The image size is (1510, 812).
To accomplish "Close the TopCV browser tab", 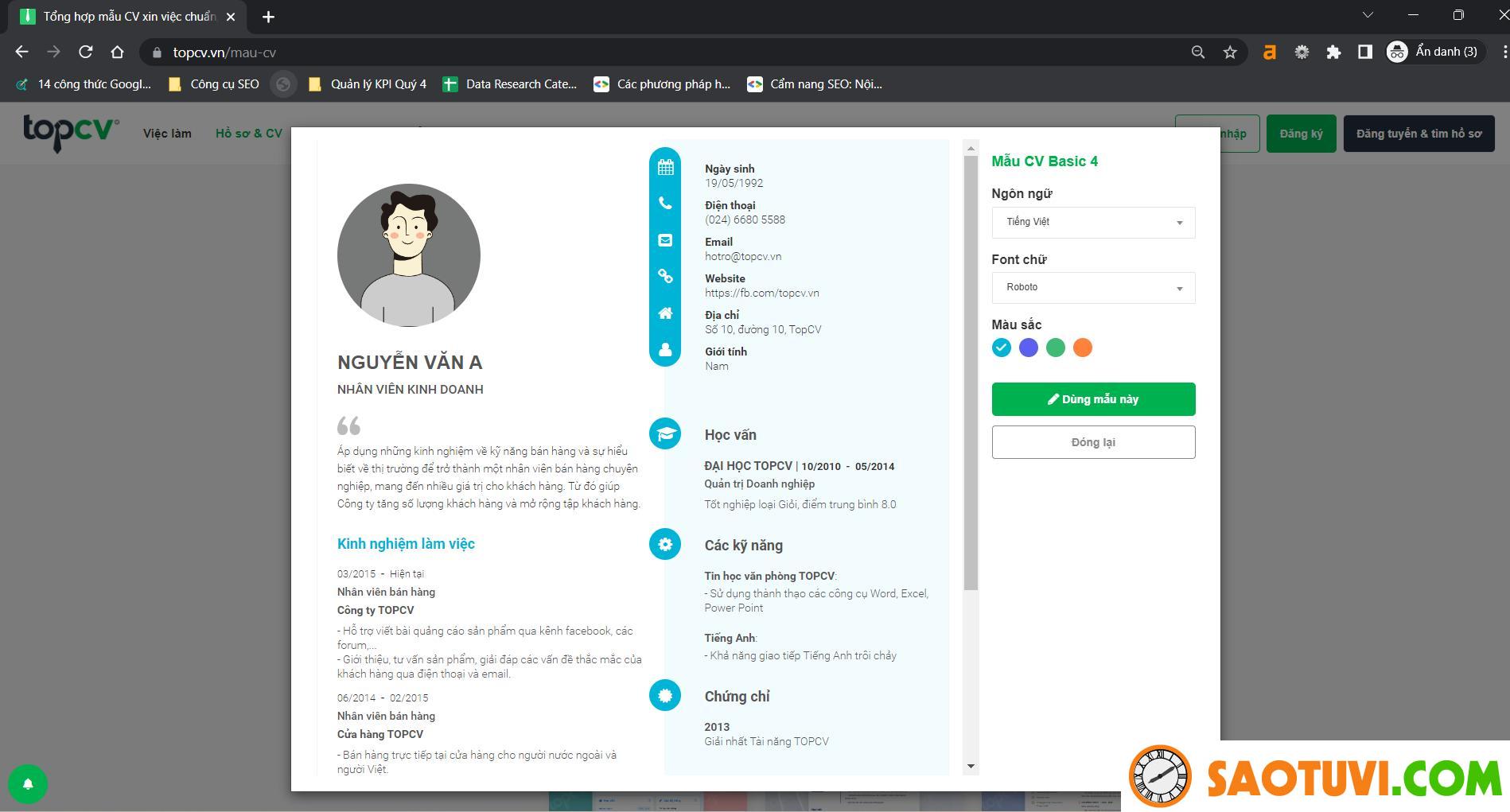I will coord(231,17).
